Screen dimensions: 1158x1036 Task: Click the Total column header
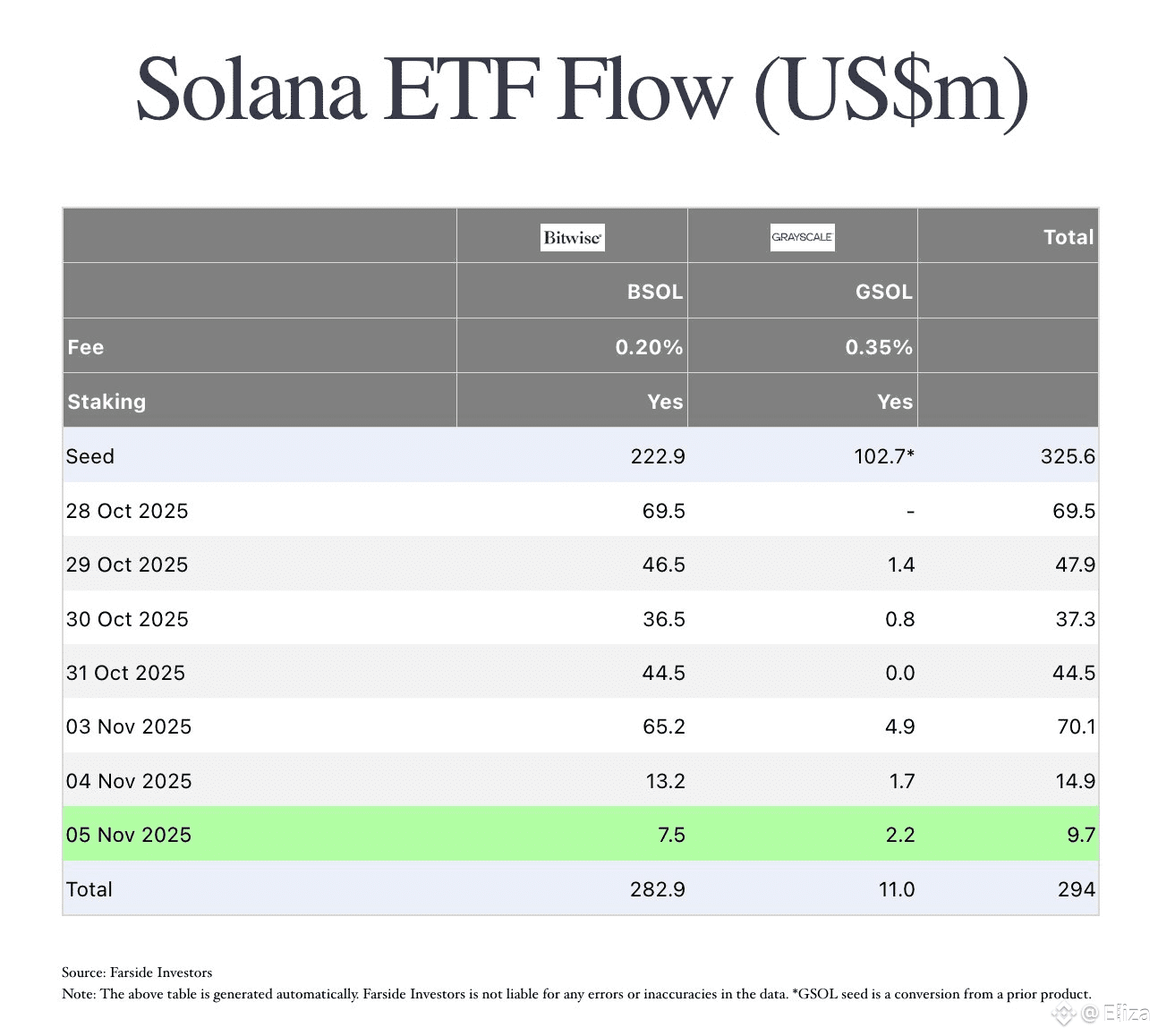[x=1069, y=237]
